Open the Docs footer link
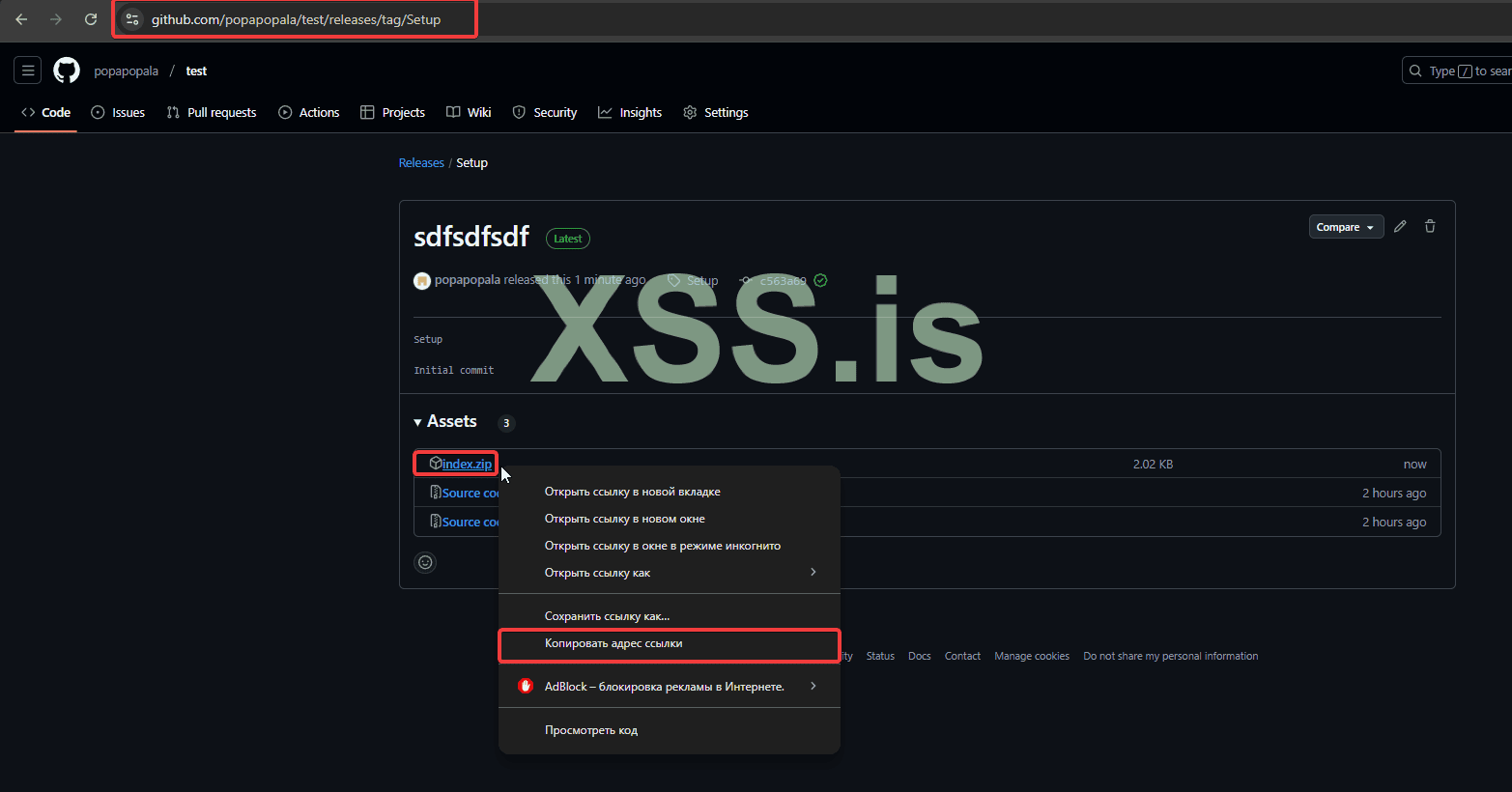This screenshot has height=792, width=1512. (x=920, y=656)
